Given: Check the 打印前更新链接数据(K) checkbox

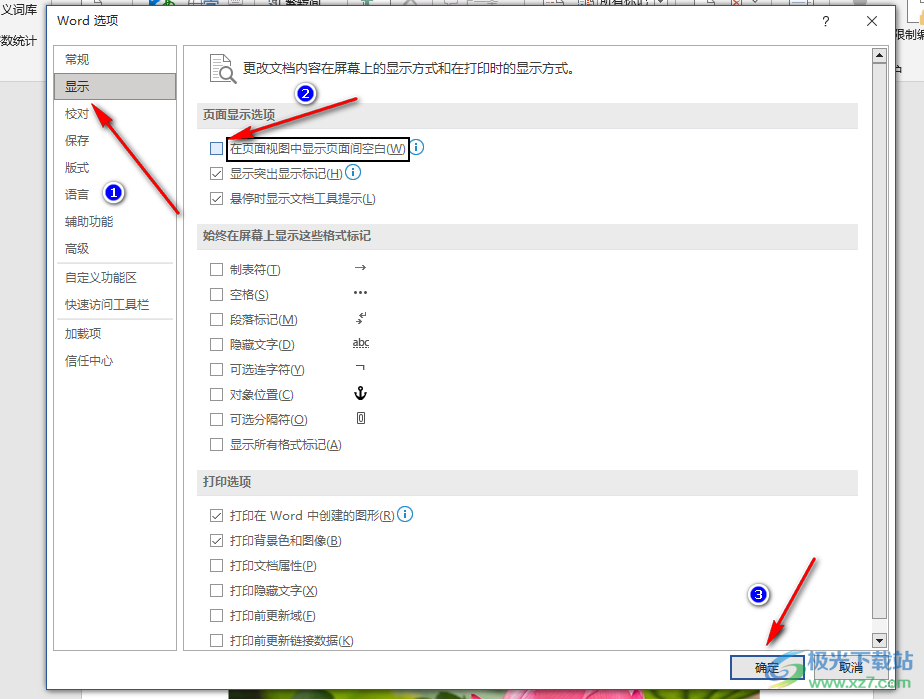Looking at the screenshot, I should (x=216, y=641).
